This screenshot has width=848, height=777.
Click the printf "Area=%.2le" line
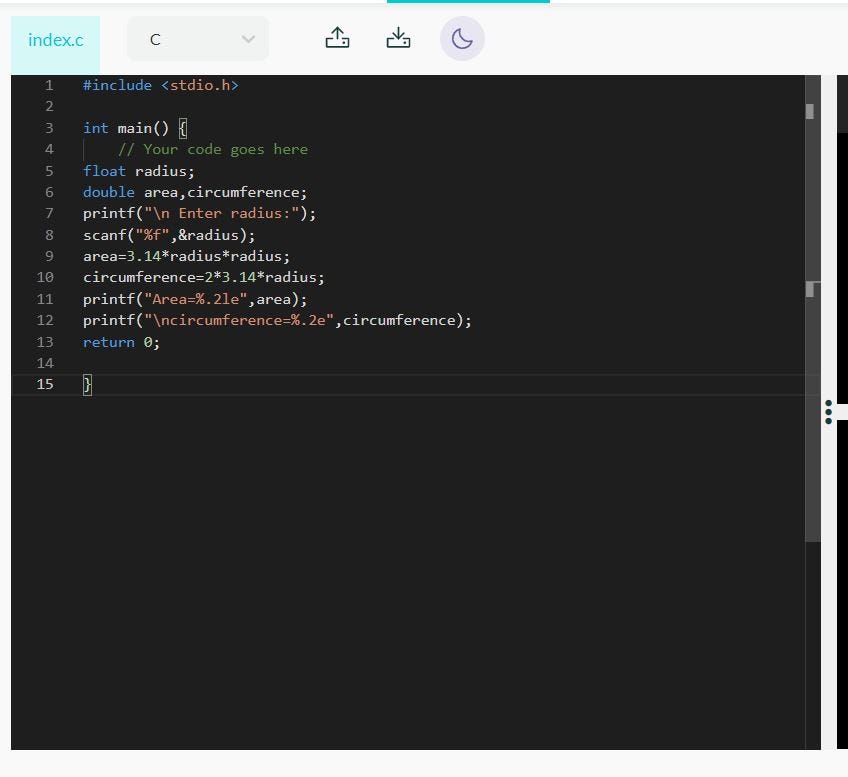[x=195, y=299]
